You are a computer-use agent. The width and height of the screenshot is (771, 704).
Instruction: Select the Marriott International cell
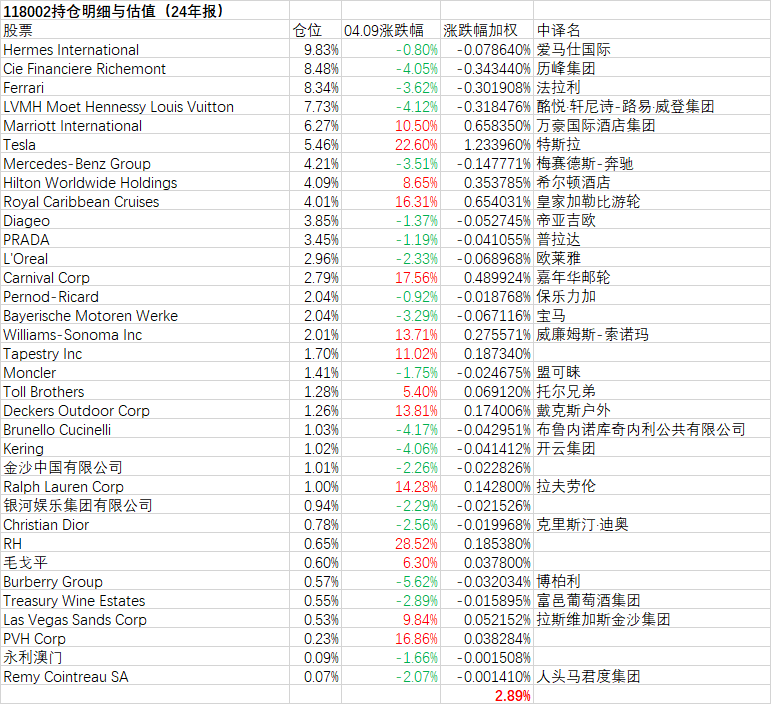coord(145,125)
